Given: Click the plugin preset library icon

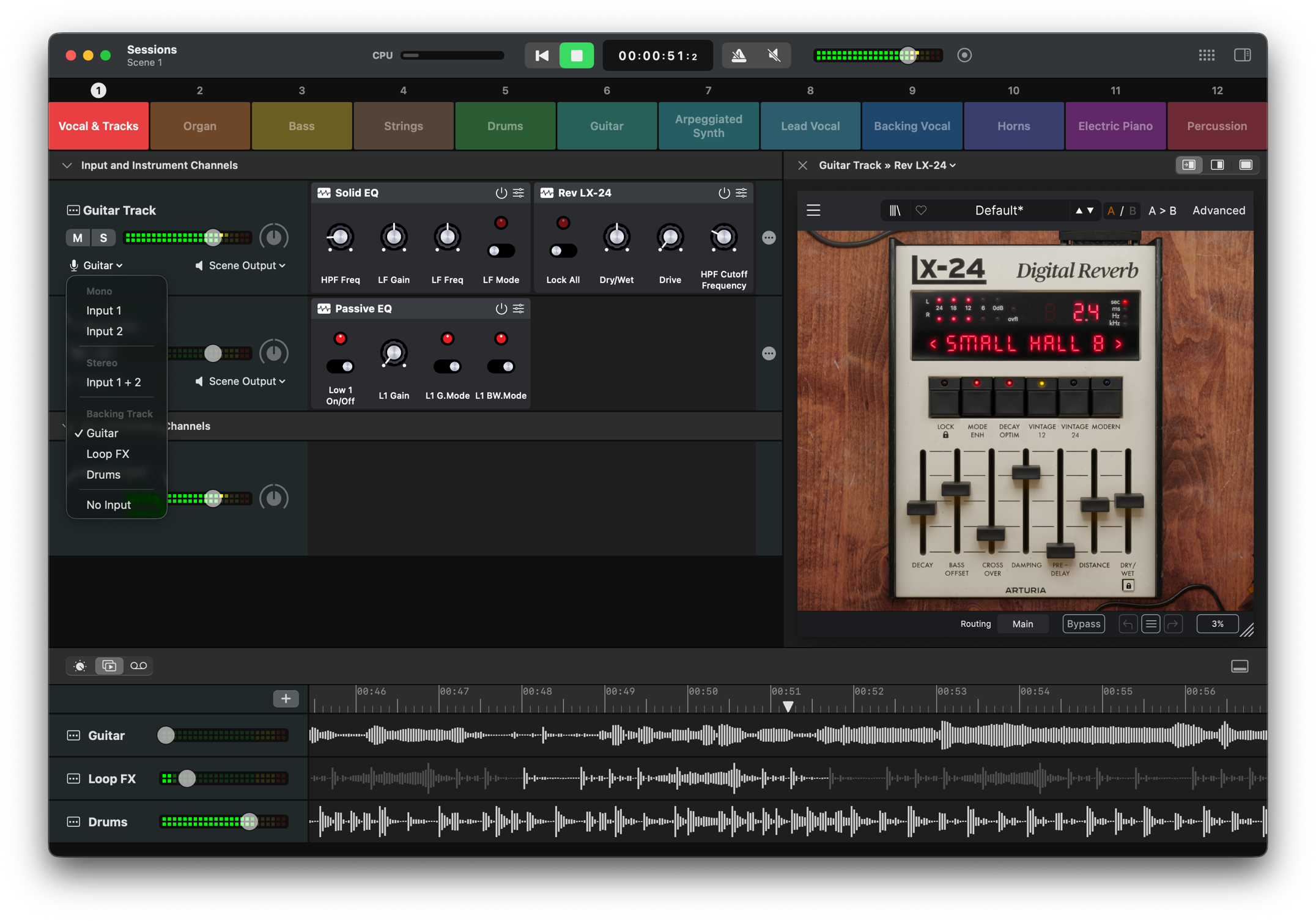Looking at the screenshot, I should pyautogui.click(x=895, y=210).
